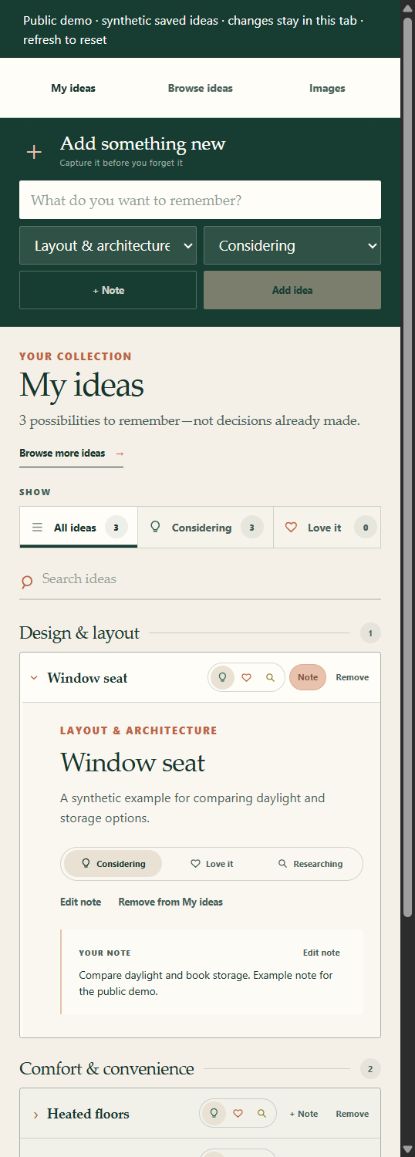
Task: Click the lightbulb icon in the Heated floors row
Action: tap(214, 1113)
